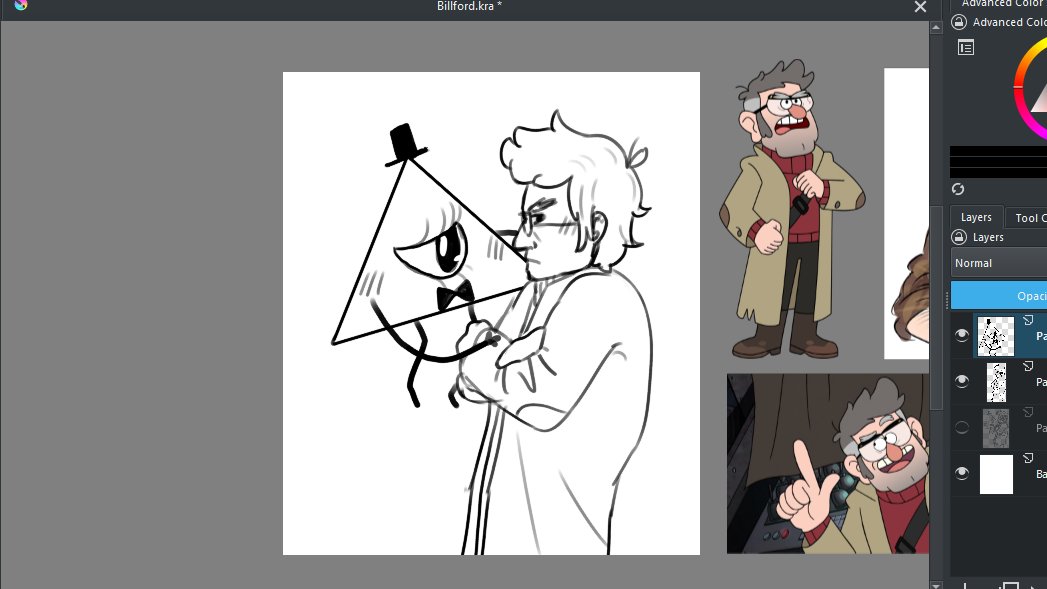This screenshot has height=589, width=1047.
Task: Switch to the Layers tab
Action: 976,218
